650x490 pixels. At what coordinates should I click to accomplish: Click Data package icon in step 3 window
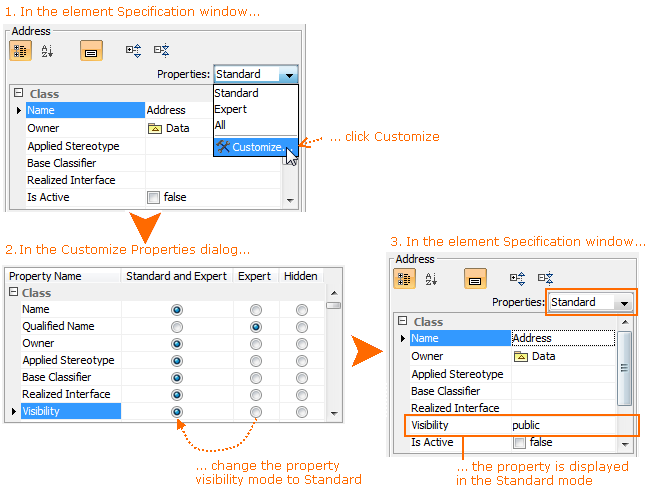click(x=521, y=357)
